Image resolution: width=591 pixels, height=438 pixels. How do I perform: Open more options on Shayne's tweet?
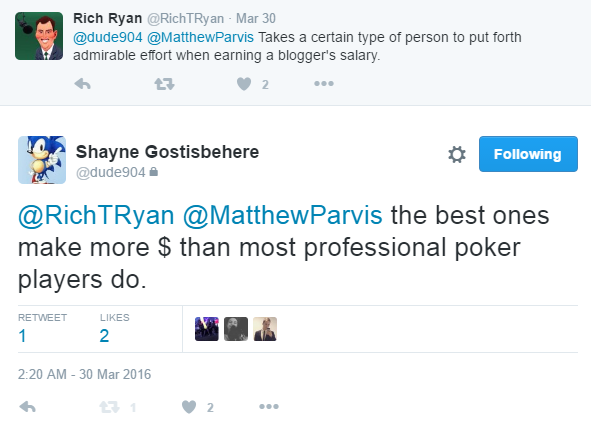(x=269, y=406)
